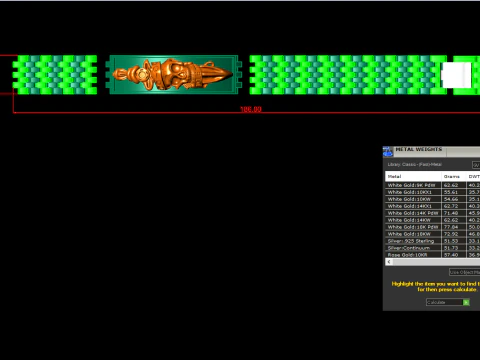Viewport: 480px width, 360px height.
Task: Select the White Gold:14KX1 row
Action: (433, 206)
